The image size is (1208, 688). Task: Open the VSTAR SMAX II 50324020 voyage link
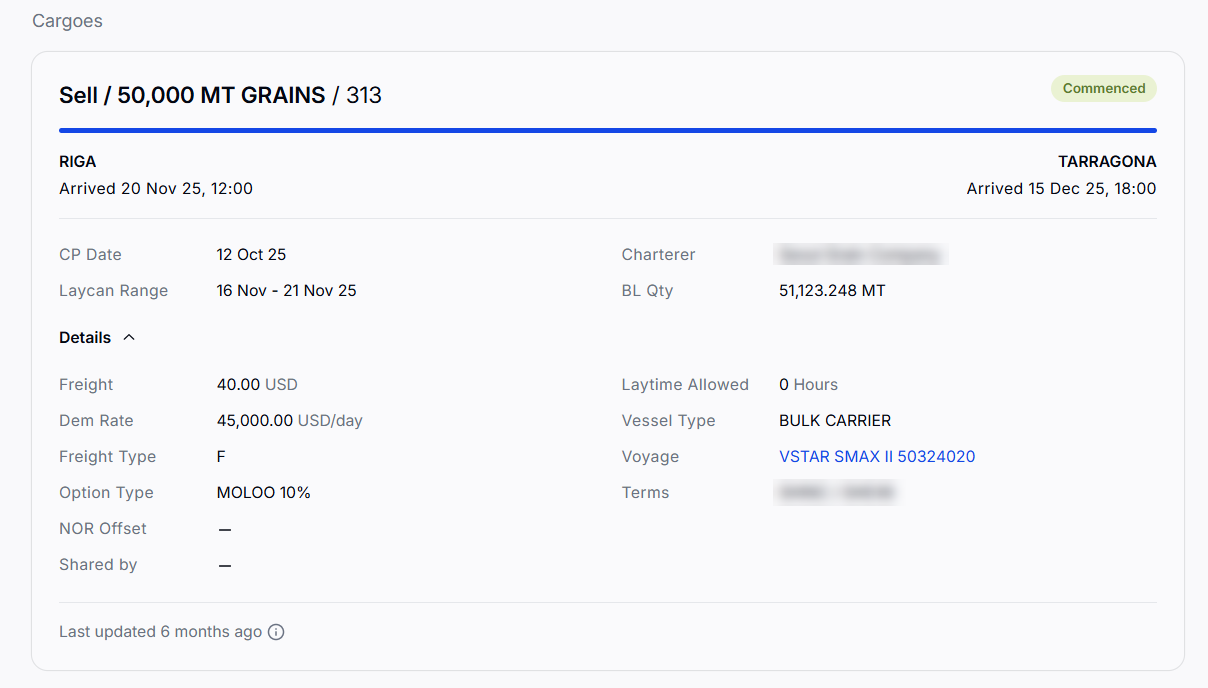(x=877, y=457)
